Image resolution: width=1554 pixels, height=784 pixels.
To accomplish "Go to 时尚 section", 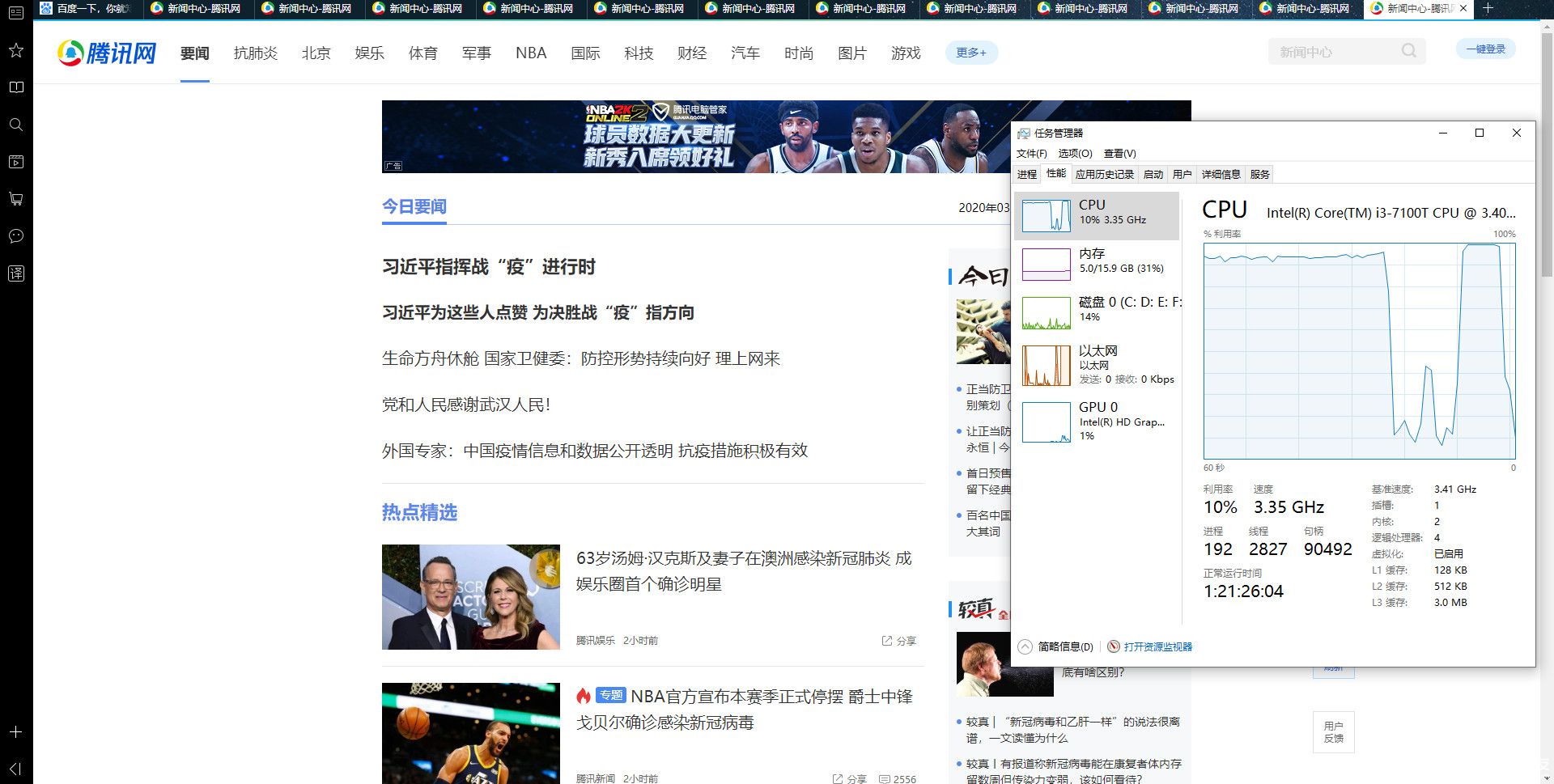I will point(799,53).
